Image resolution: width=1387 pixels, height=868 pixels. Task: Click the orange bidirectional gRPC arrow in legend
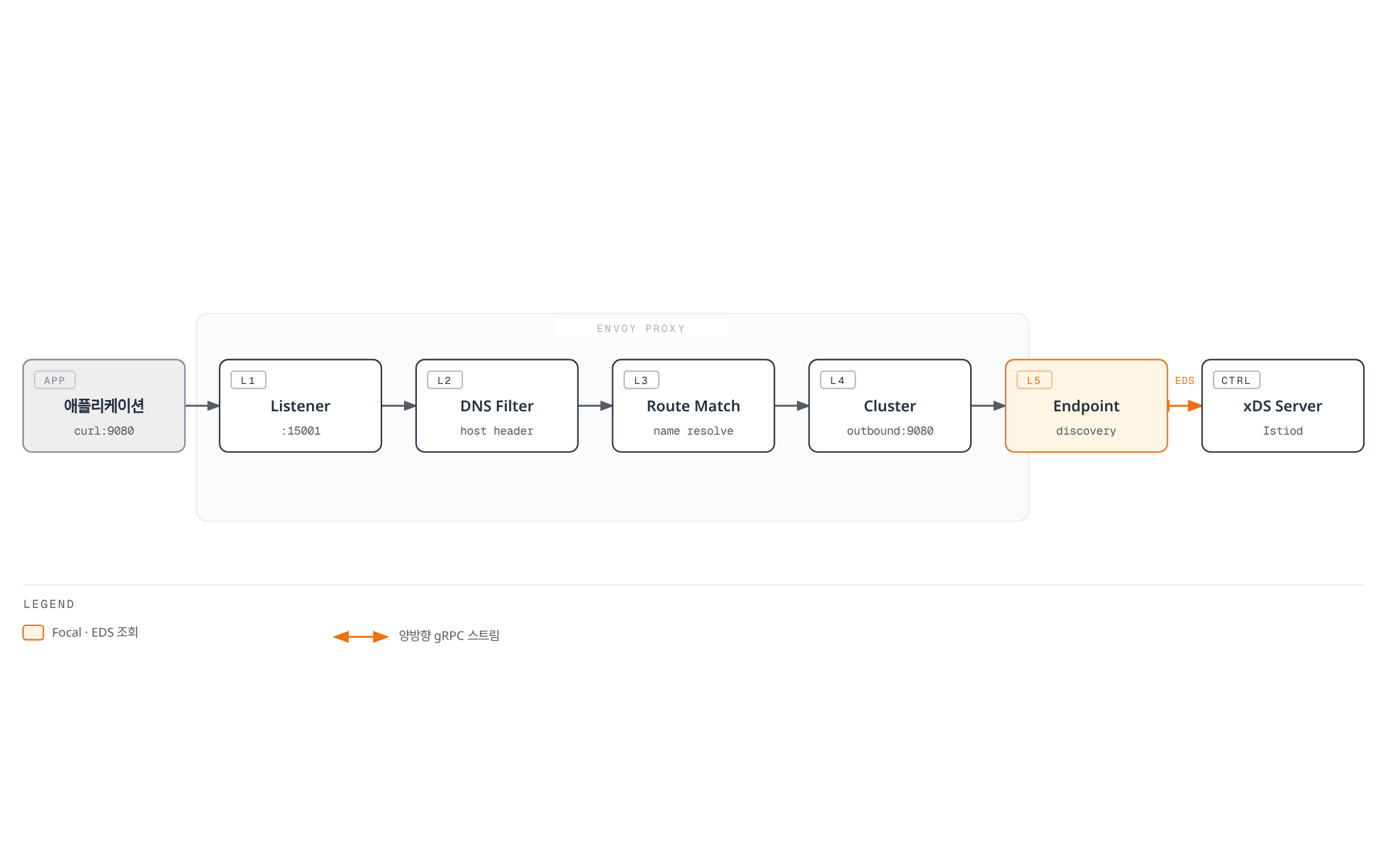pyautogui.click(x=361, y=637)
